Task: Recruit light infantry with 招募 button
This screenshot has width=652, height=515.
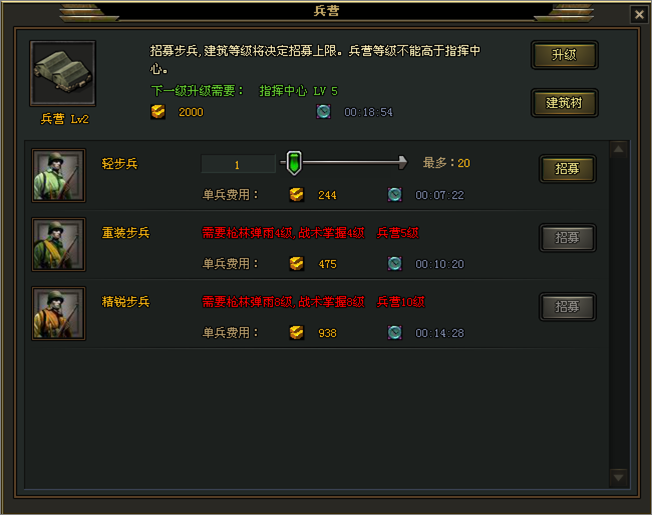Action: click(x=568, y=168)
